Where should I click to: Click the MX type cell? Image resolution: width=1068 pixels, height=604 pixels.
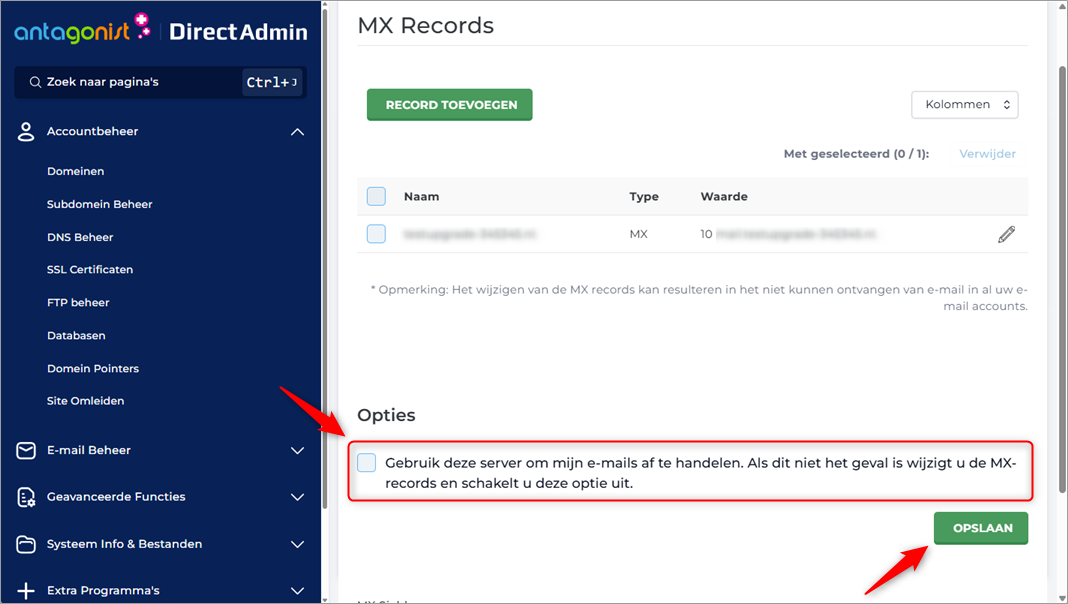(638, 234)
